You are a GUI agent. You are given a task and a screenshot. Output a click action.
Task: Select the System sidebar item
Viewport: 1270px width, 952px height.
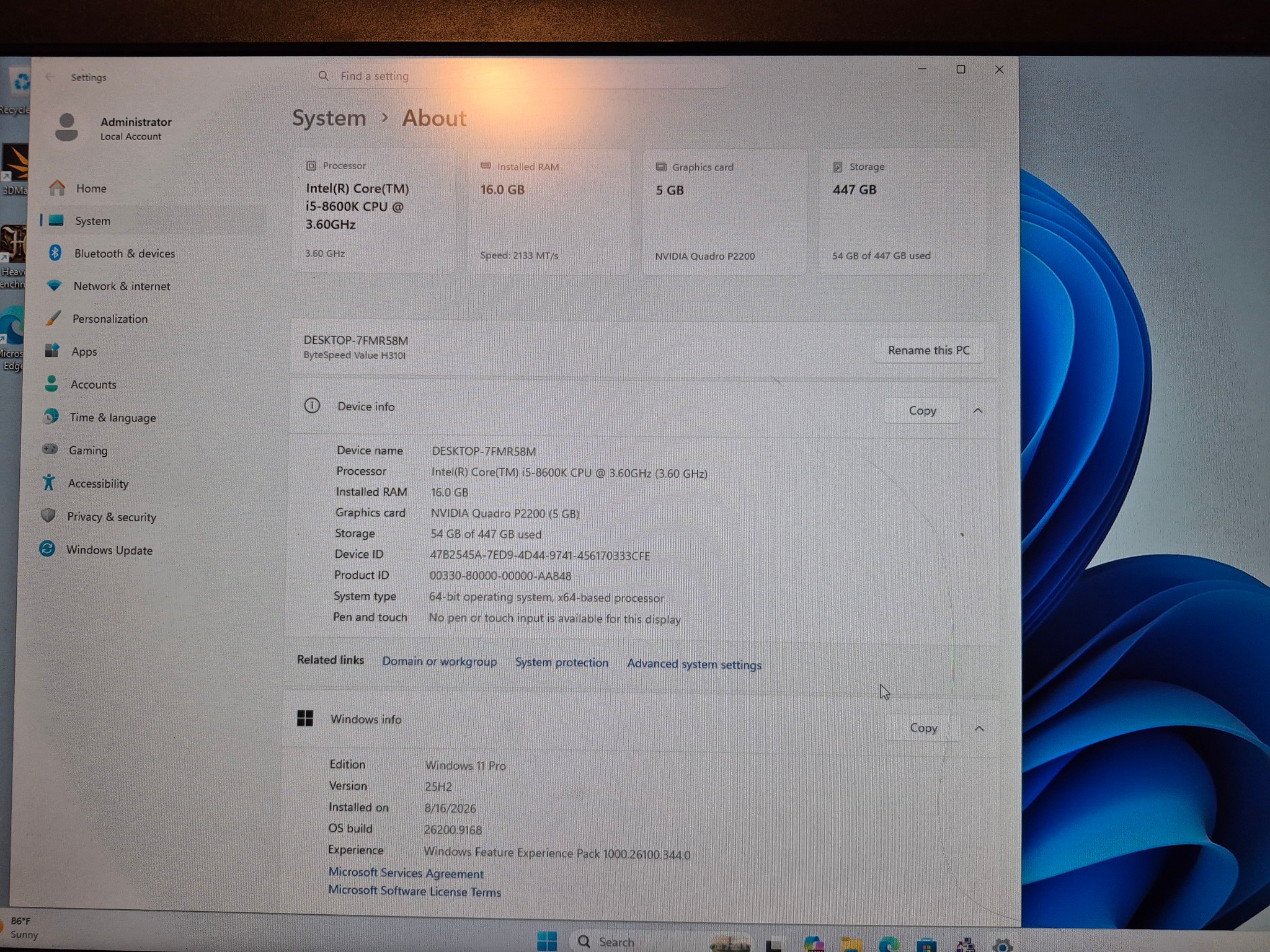[x=92, y=221]
